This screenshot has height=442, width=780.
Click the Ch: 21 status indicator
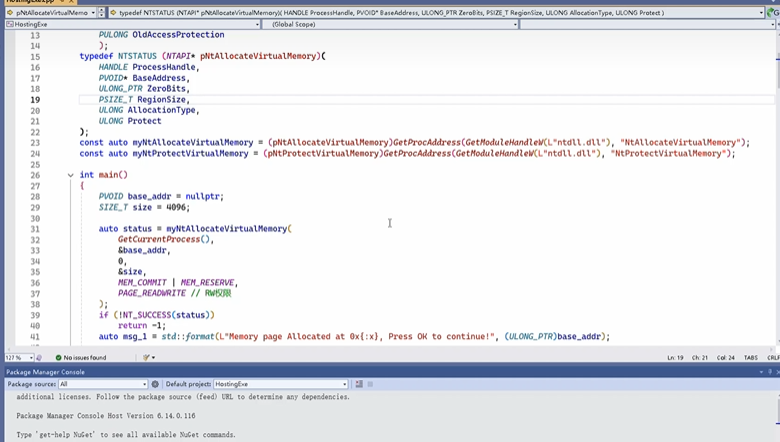[x=699, y=357]
